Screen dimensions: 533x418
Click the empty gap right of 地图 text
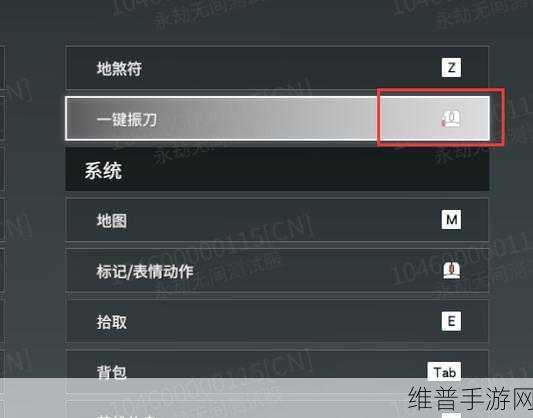[284, 221]
